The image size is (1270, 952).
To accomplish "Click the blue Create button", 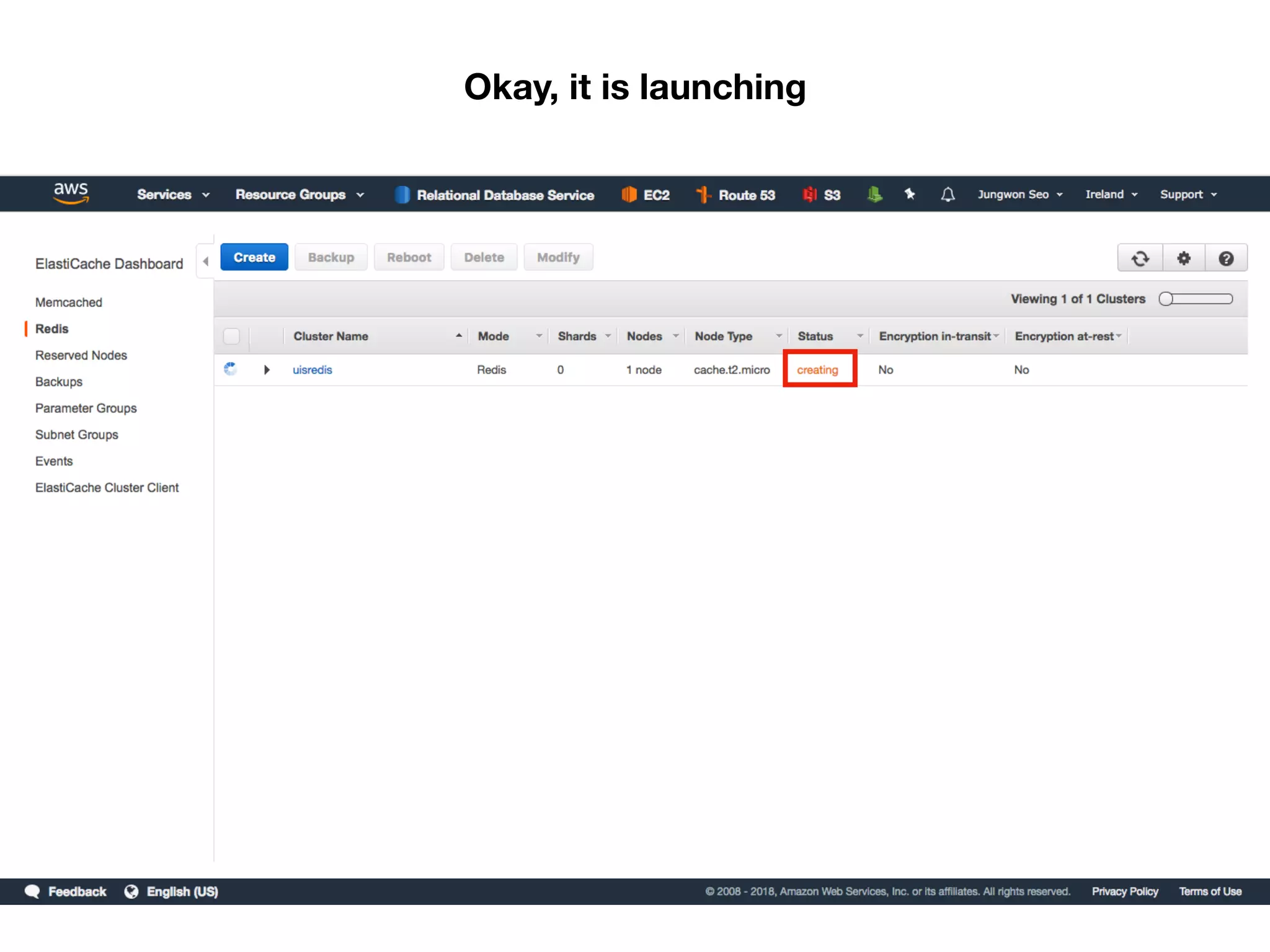I will coord(254,257).
